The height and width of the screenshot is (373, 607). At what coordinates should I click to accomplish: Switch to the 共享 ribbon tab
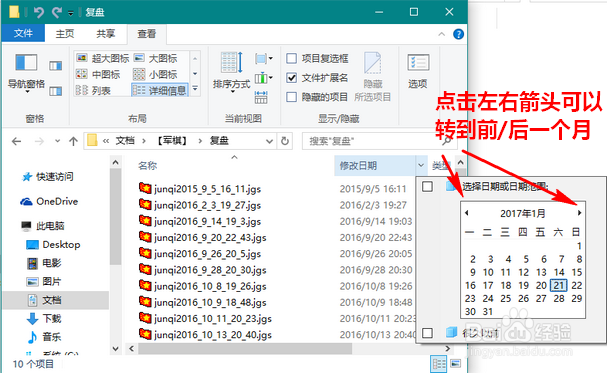click(105, 34)
